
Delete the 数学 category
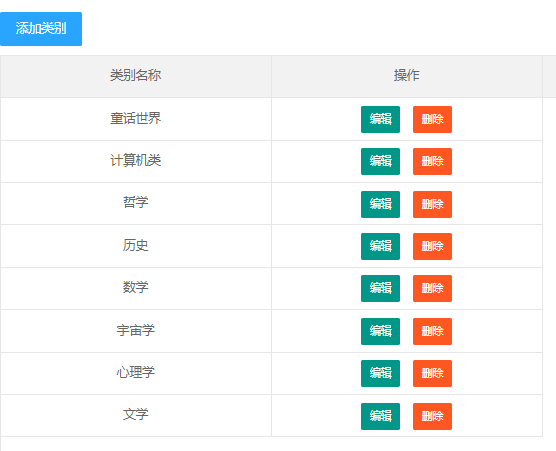pyautogui.click(x=432, y=288)
